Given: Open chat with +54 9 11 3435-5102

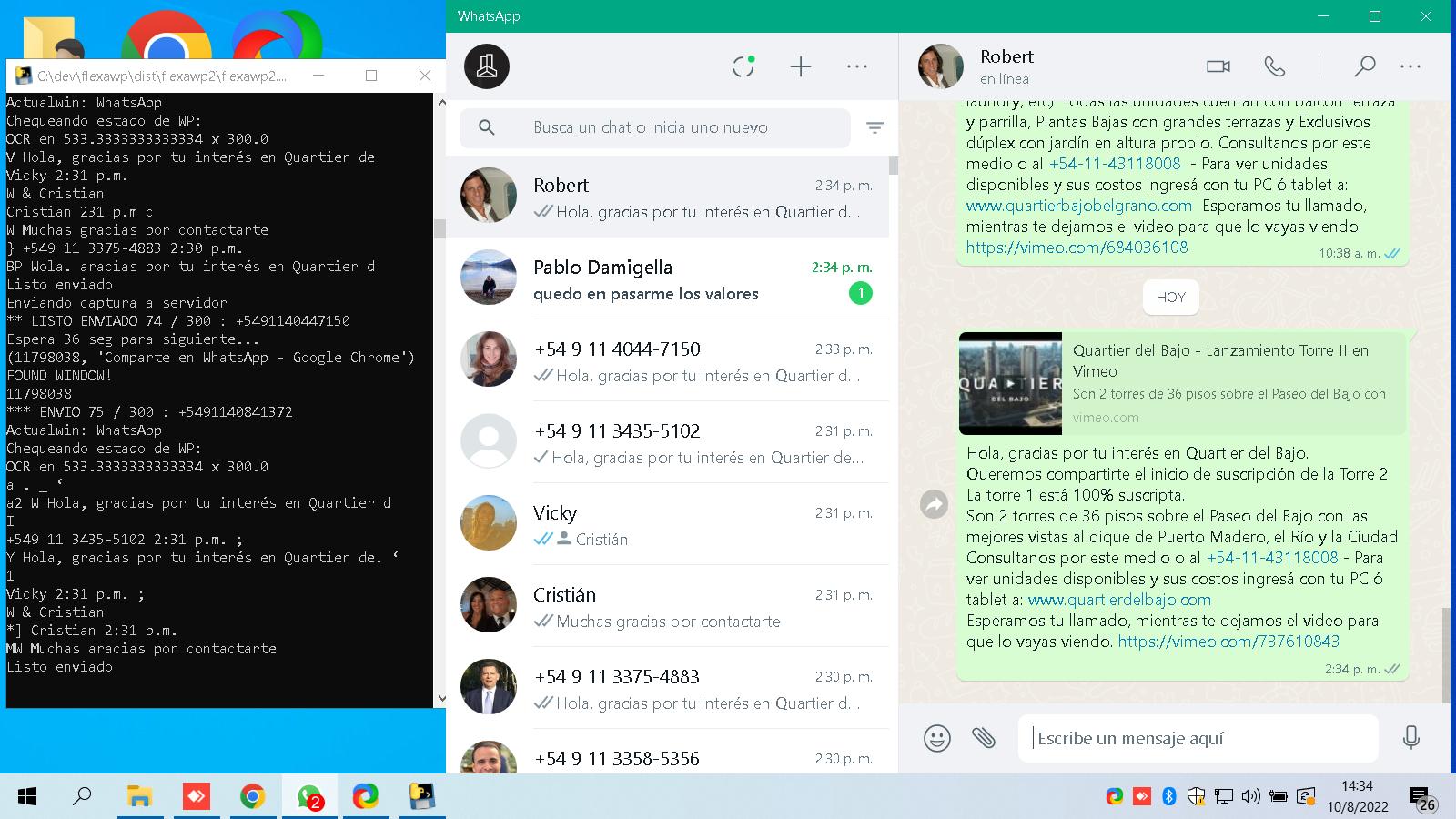Looking at the screenshot, I should point(667,442).
